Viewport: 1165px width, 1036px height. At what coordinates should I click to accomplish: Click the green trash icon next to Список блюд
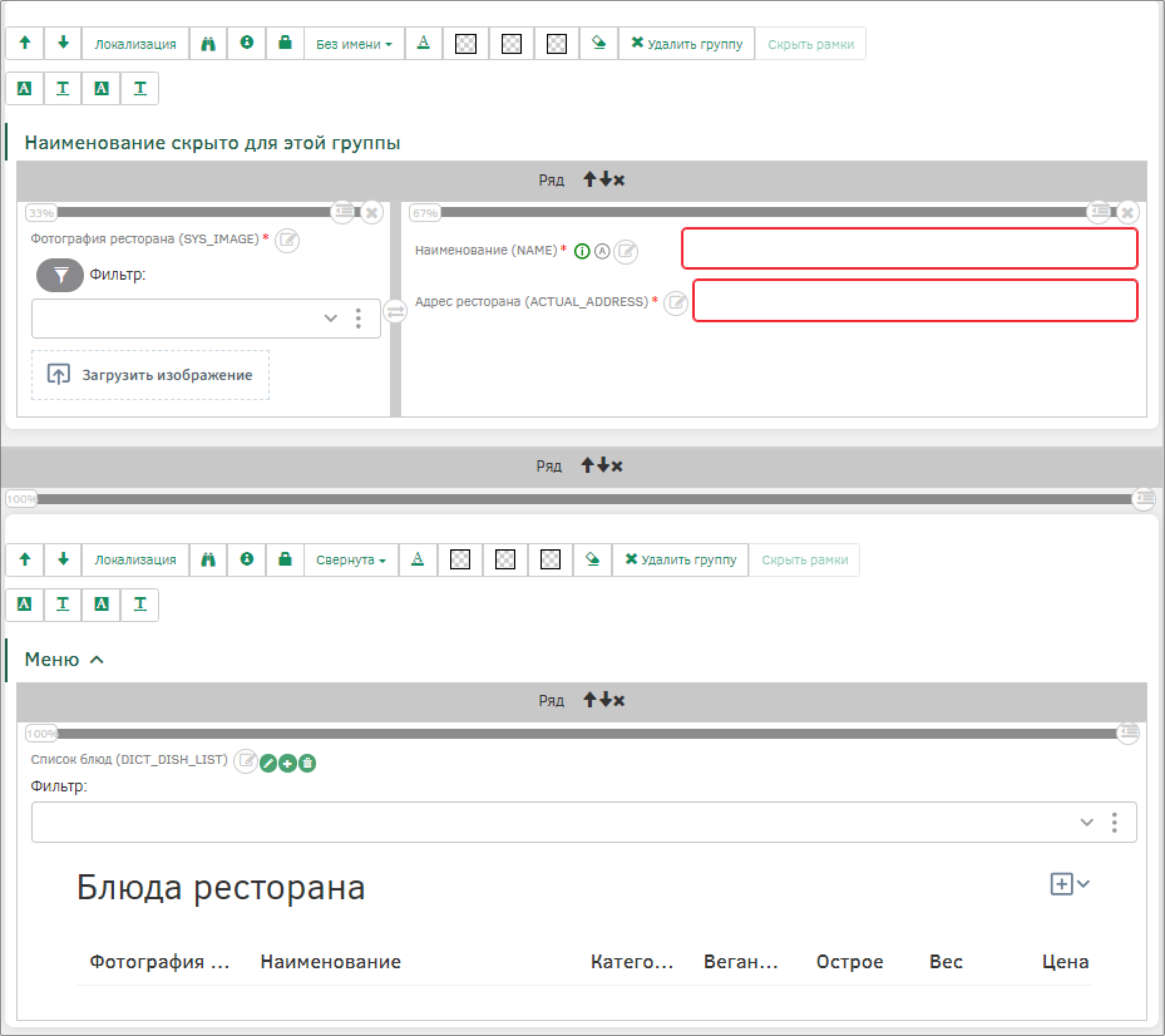[x=307, y=763]
